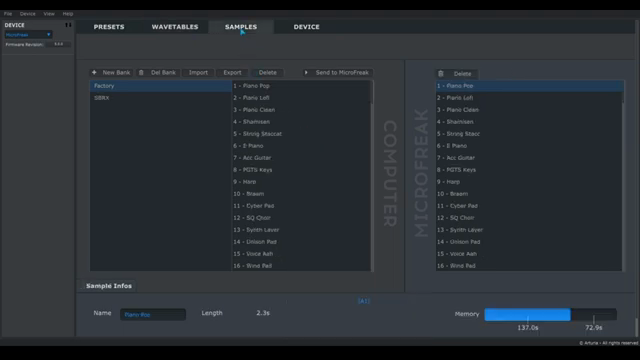
Task: Select "15 - Voice Aah" in computer list
Action: click(x=301, y=254)
